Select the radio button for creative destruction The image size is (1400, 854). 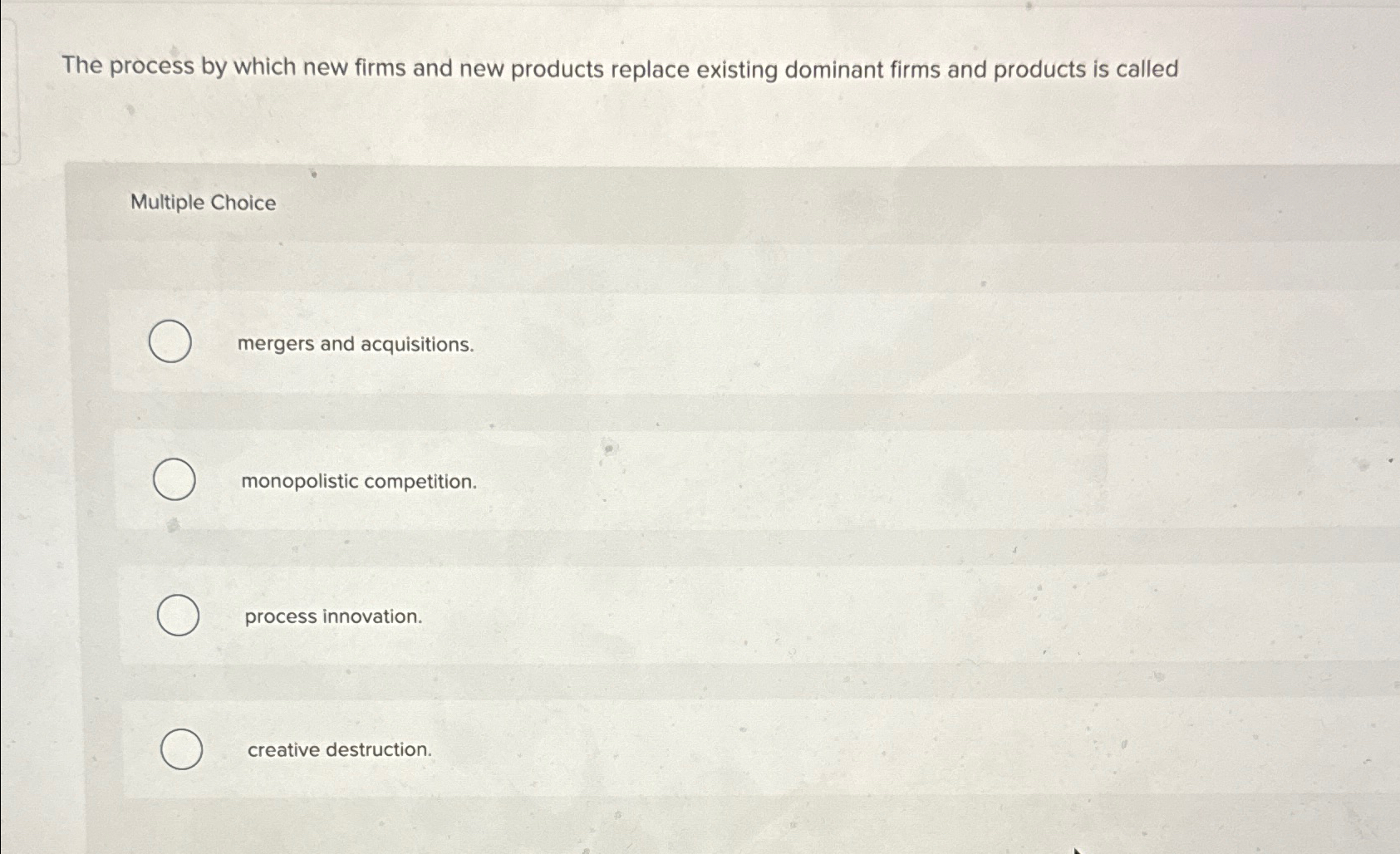pyautogui.click(x=182, y=750)
